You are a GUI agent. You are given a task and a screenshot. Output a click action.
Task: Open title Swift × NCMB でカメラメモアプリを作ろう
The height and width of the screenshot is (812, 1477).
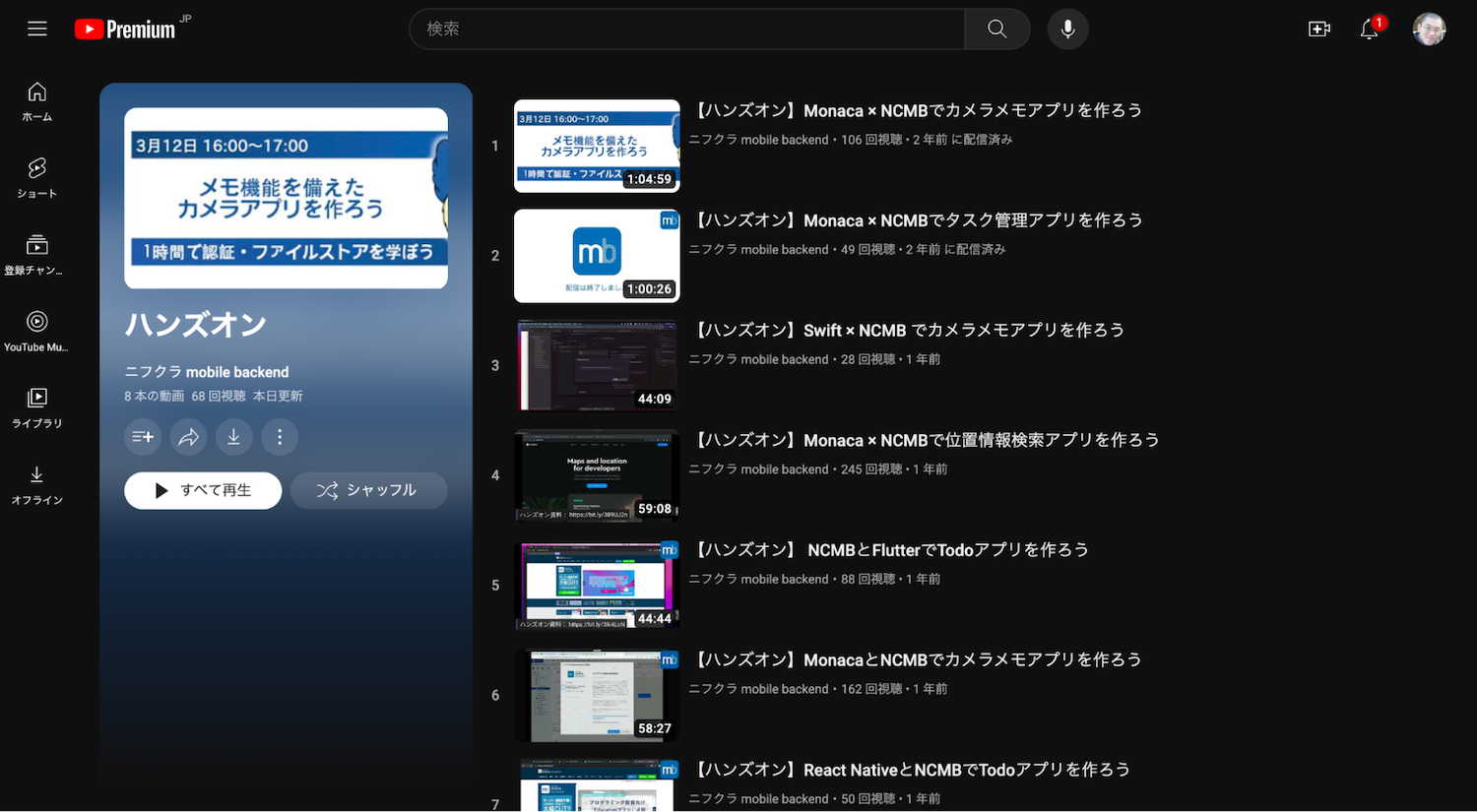point(907,330)
